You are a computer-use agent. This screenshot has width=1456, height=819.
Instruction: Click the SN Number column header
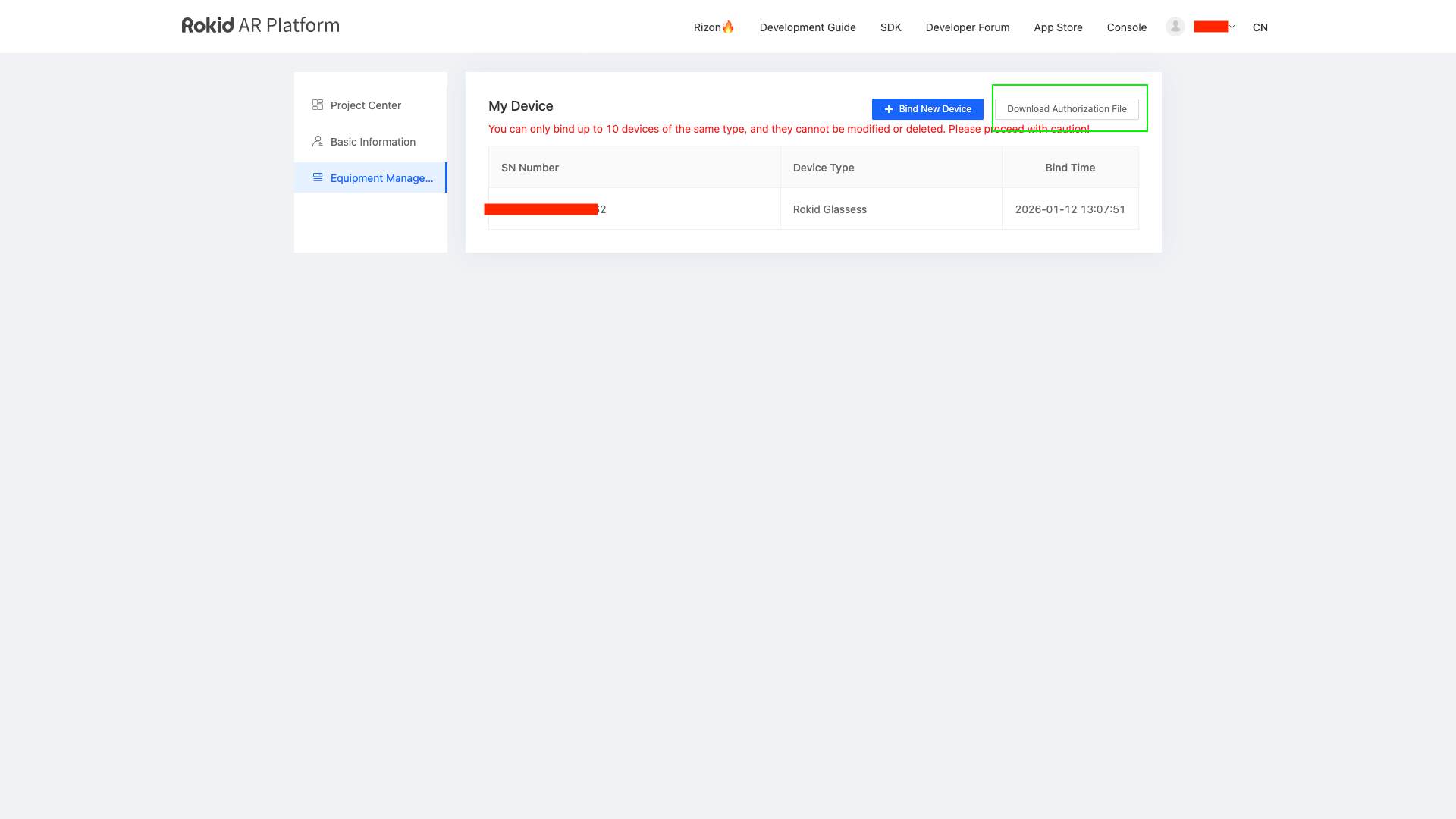tap(530, 168)
